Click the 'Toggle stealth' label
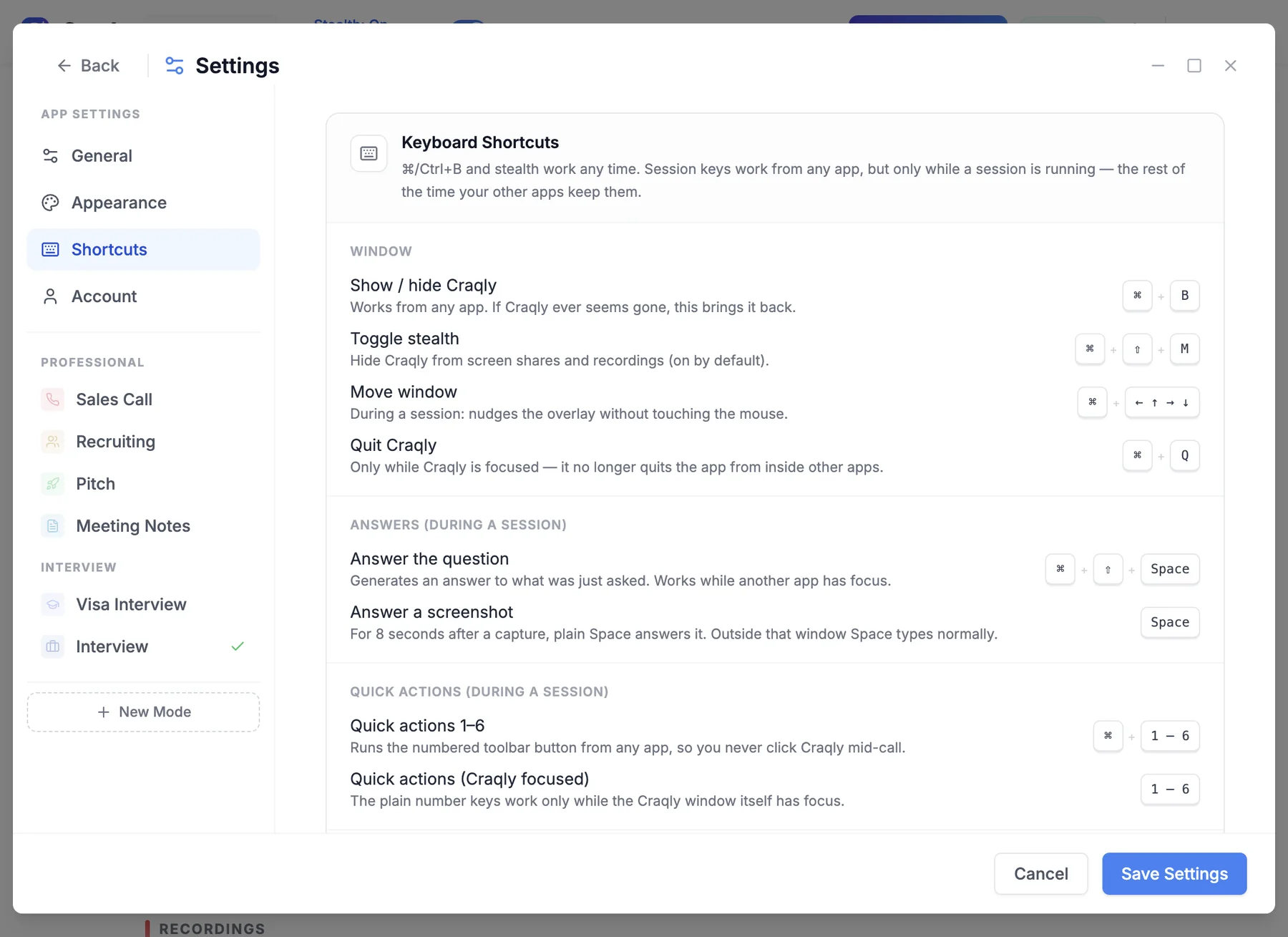Image resolution: width=1288 pixels, height=937 pixels. (405, 339)
